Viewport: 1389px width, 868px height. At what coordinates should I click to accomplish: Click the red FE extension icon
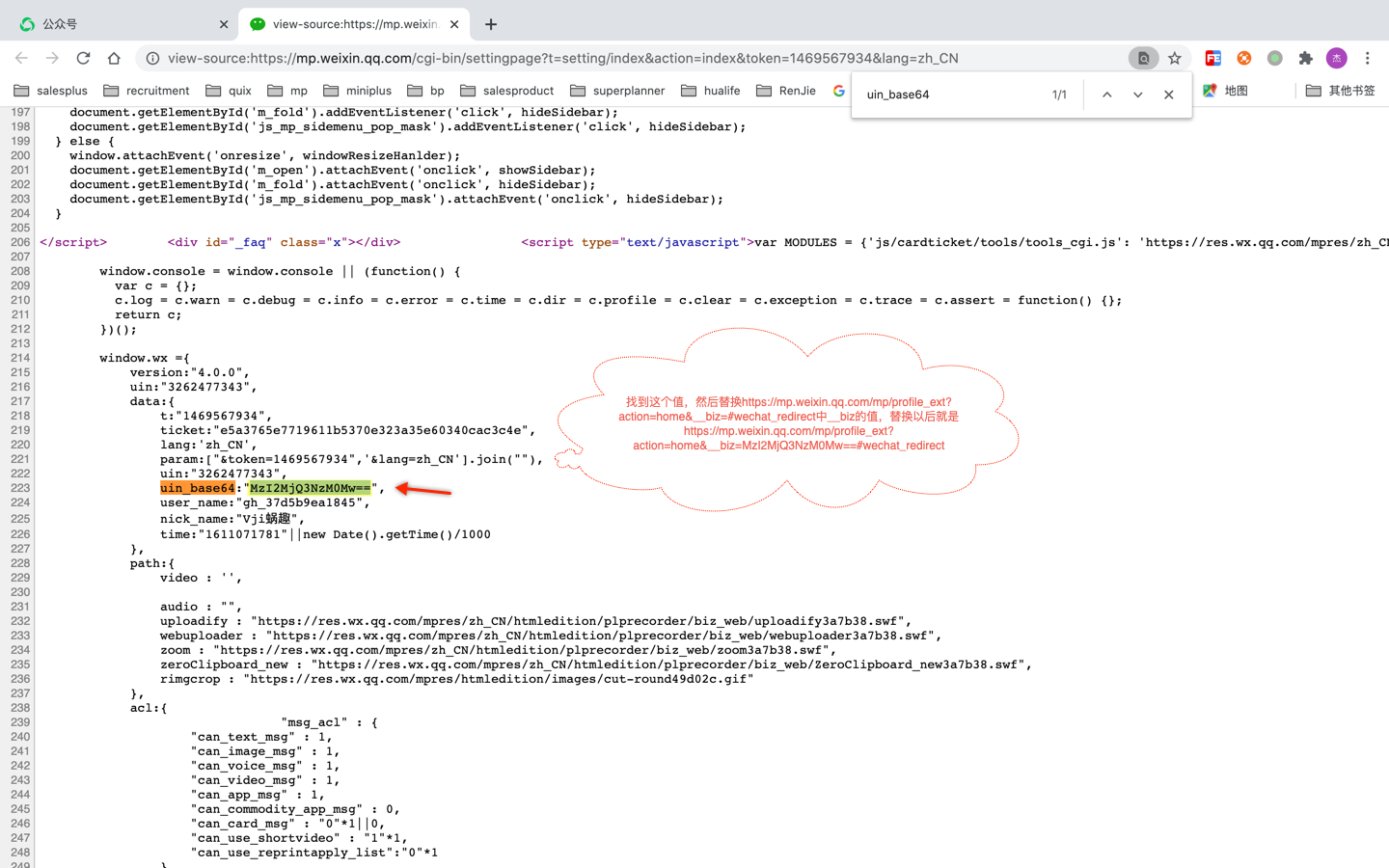point(1212,58)
